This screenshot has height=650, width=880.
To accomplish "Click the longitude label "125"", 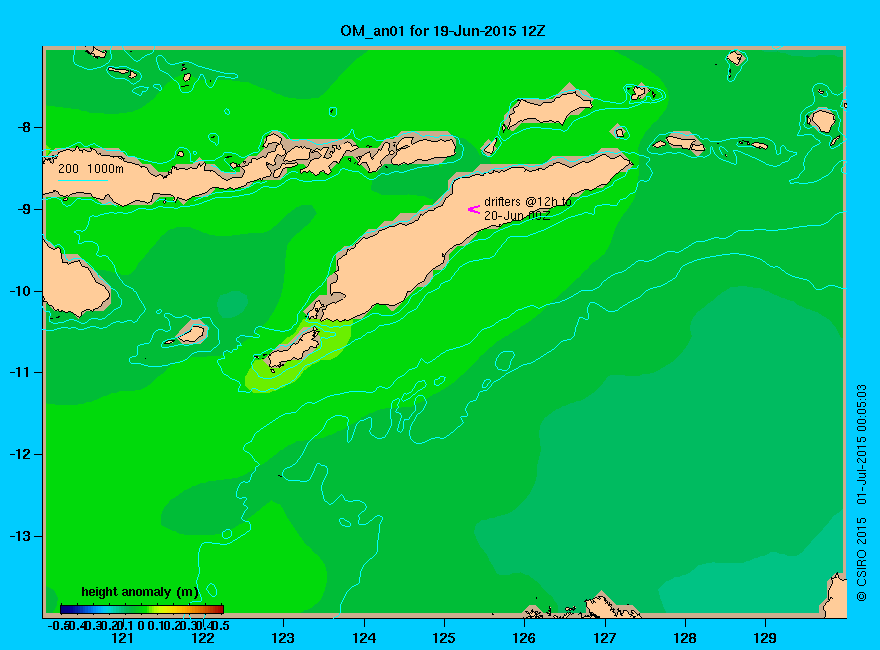I will [x=444, y=638].
